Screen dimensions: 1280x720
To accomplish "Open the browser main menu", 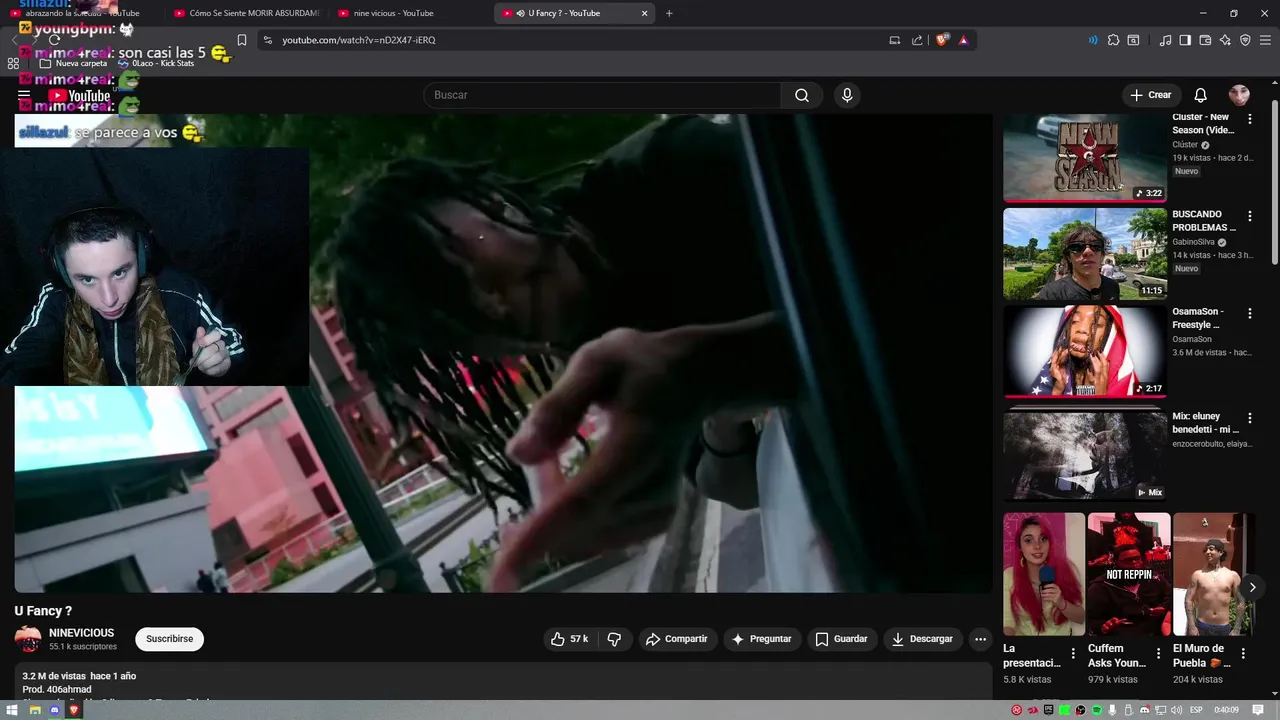I will pyautogui.click(x=1265, y=40).
